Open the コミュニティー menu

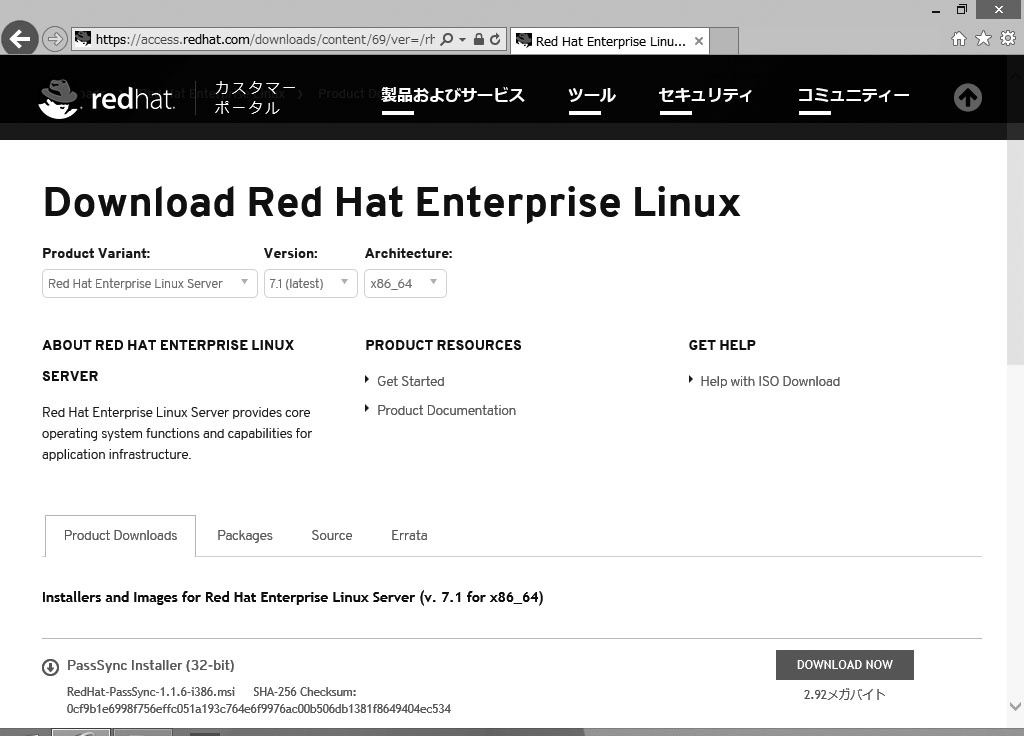[854, 95]
